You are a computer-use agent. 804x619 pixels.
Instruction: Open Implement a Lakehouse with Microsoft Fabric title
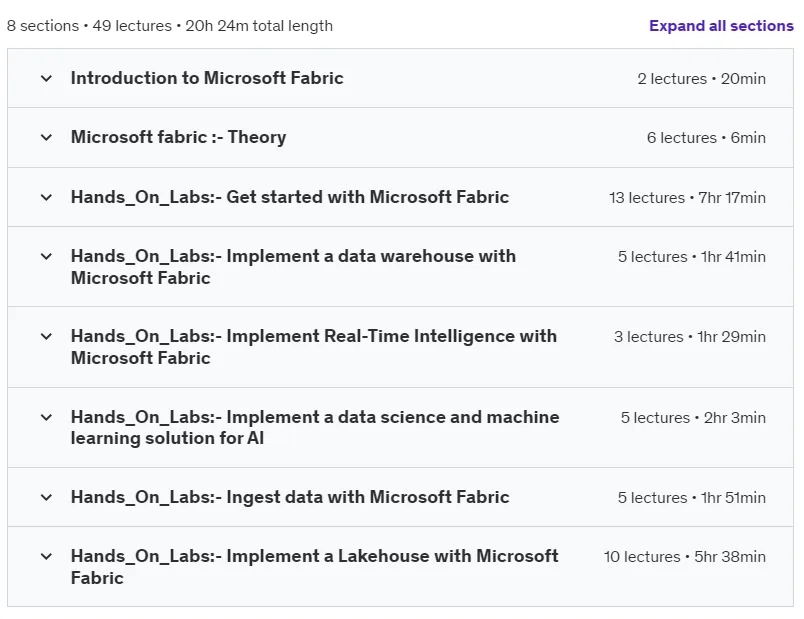(314, 567)
